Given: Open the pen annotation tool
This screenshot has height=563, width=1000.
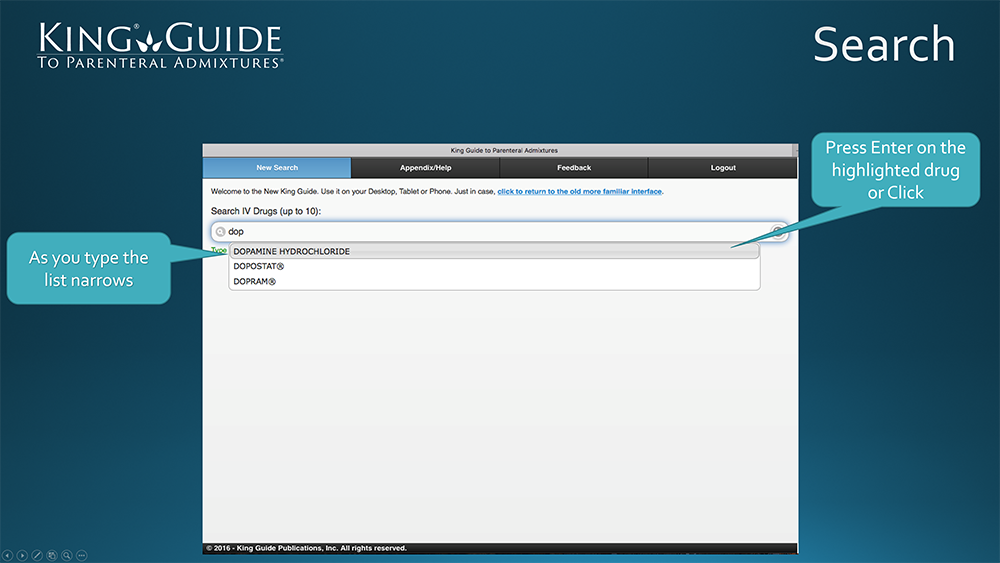Looking at the screenshot, I should pos(37,556).
